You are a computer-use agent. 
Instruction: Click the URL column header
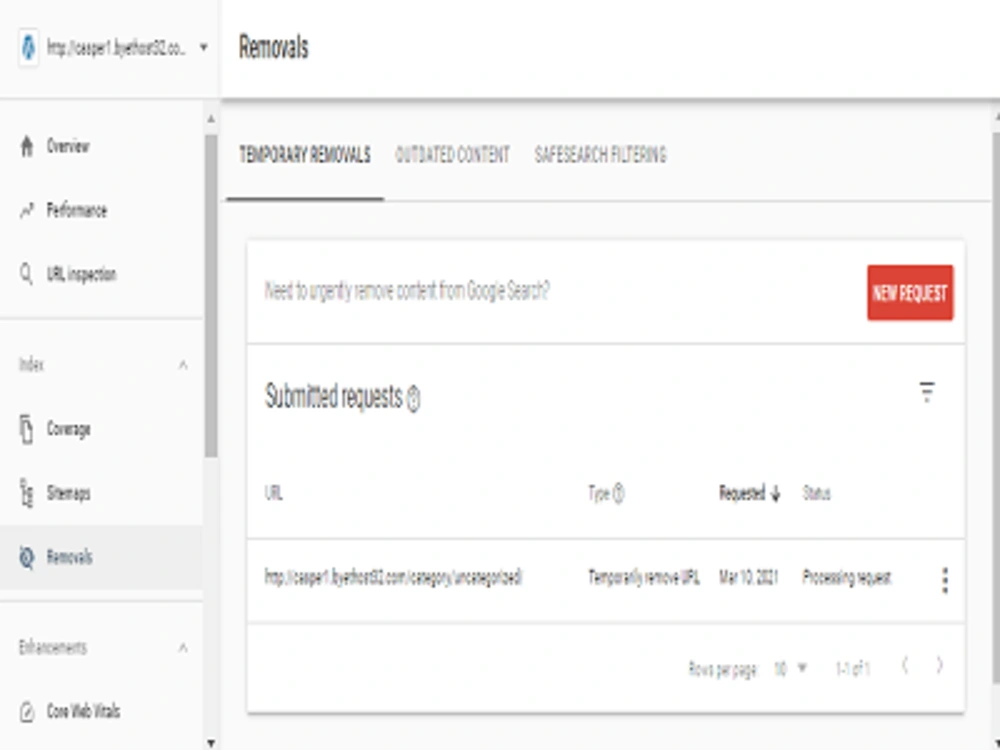(x=274, y=493)
